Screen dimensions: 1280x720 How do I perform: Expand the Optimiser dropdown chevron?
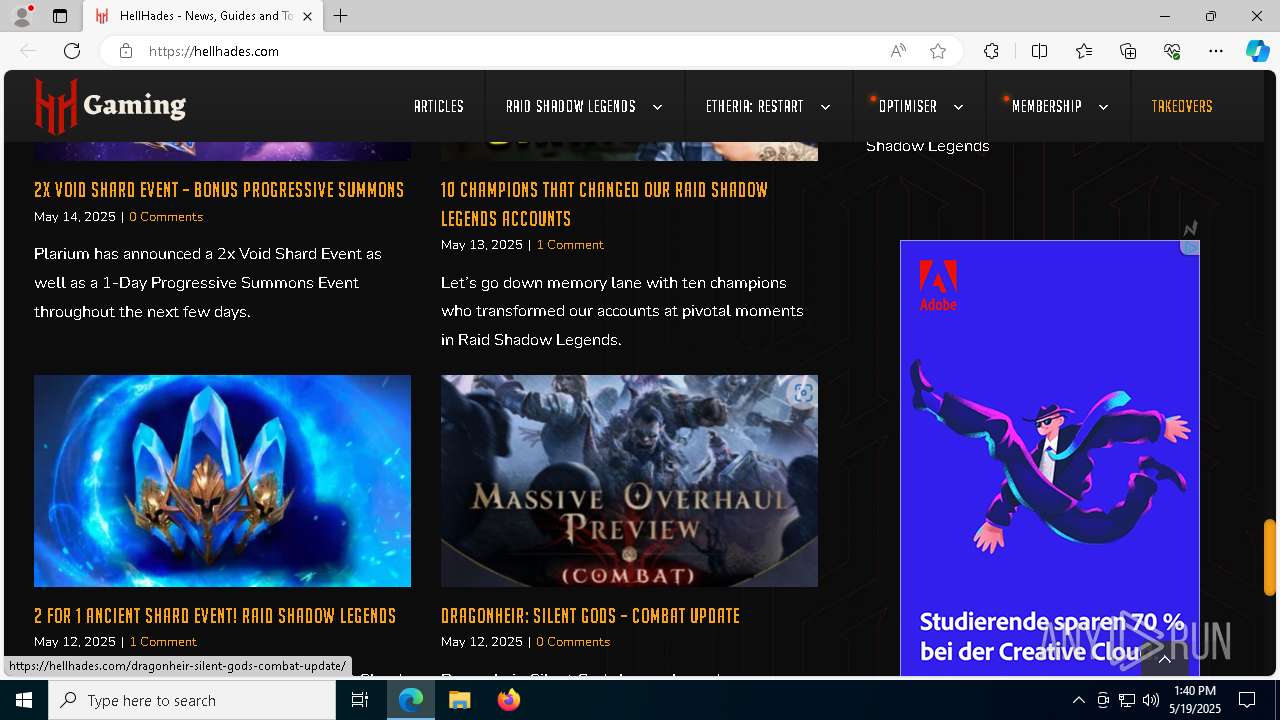coord(958,107)
